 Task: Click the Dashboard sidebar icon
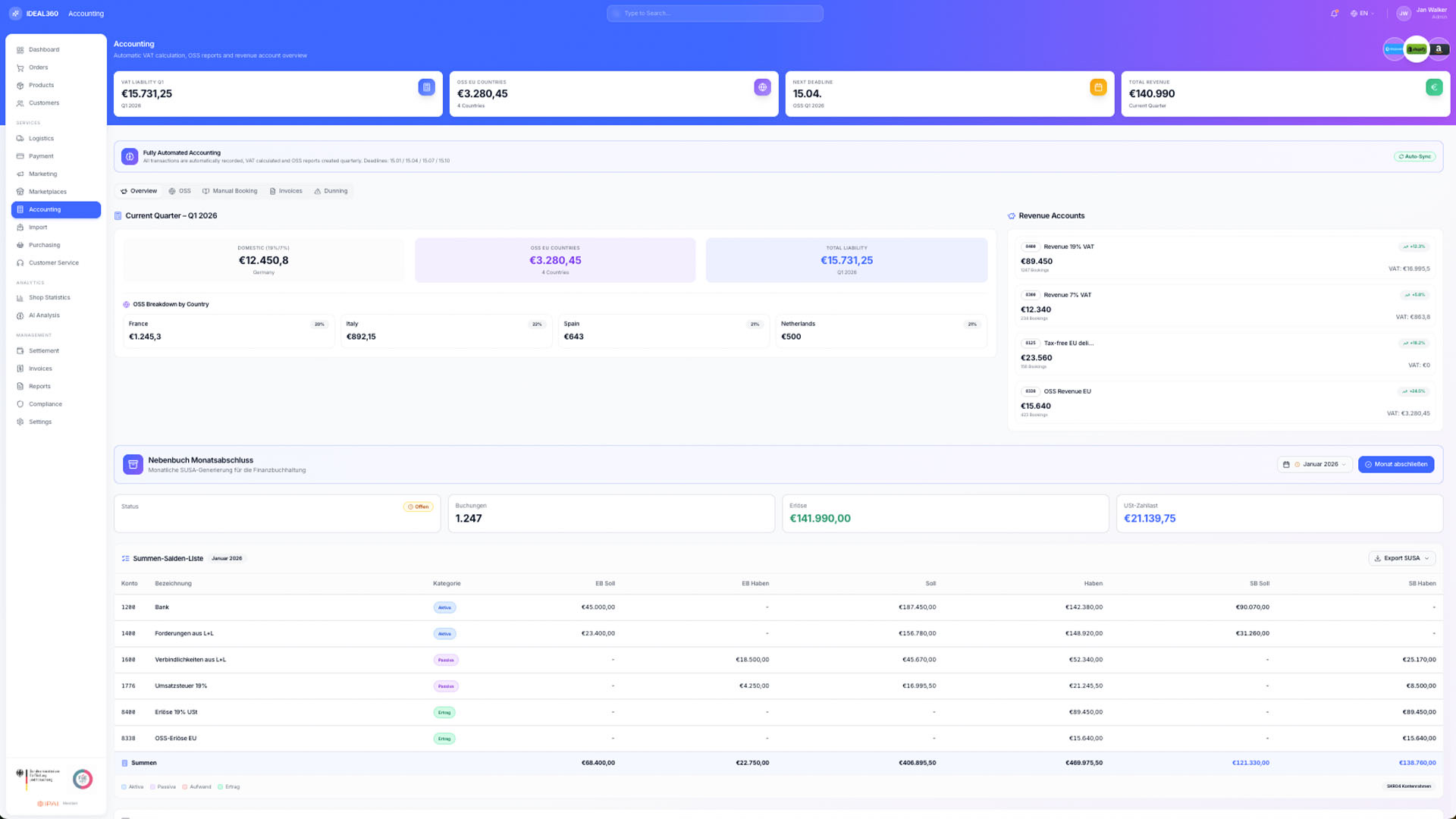pos(20,50)
